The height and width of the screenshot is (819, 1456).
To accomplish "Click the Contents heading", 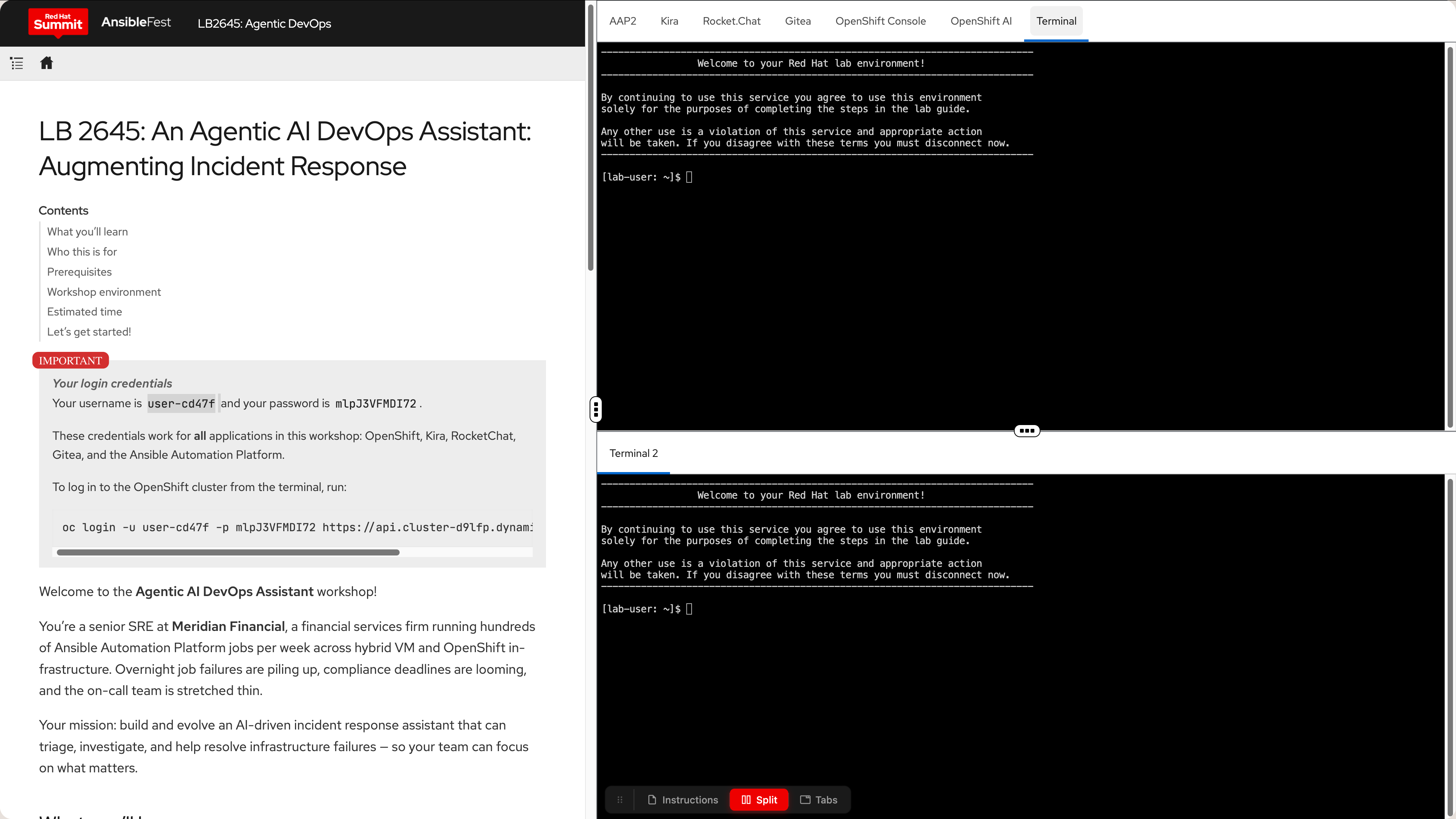I will (63, 211).
